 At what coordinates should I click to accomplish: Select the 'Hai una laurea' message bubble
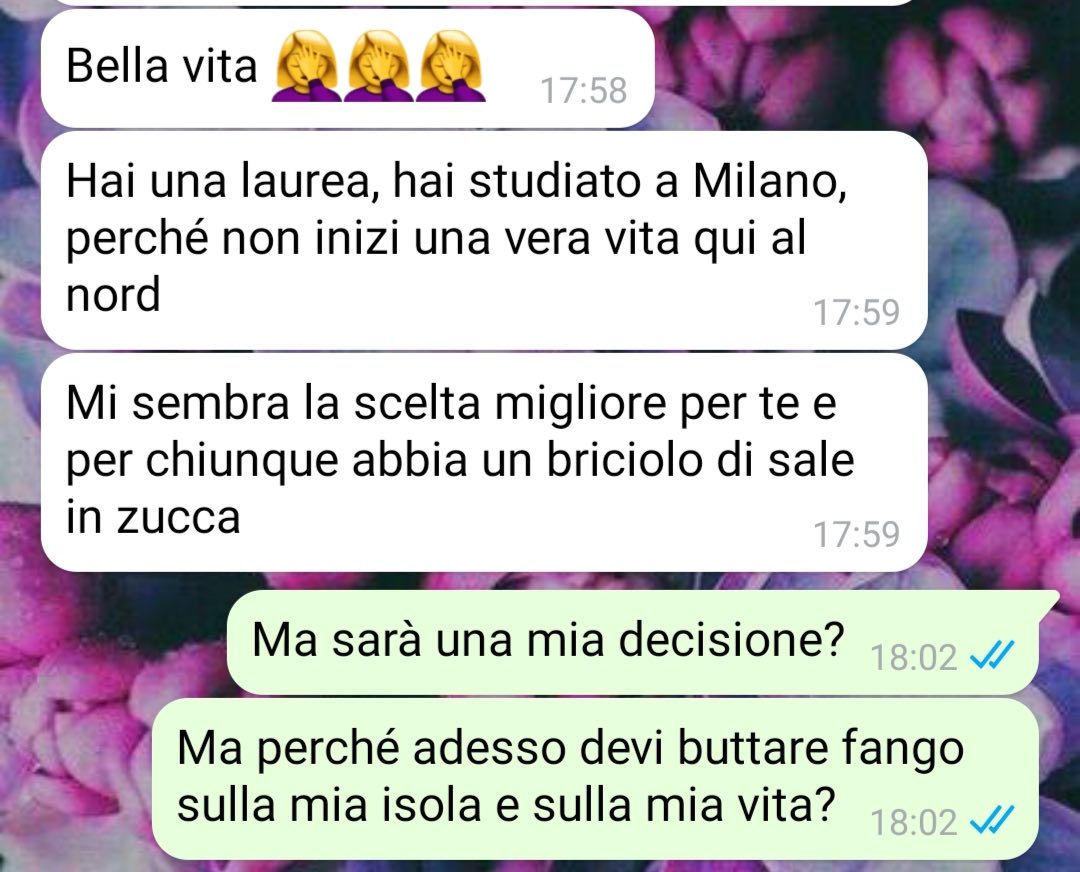[484, 240]
